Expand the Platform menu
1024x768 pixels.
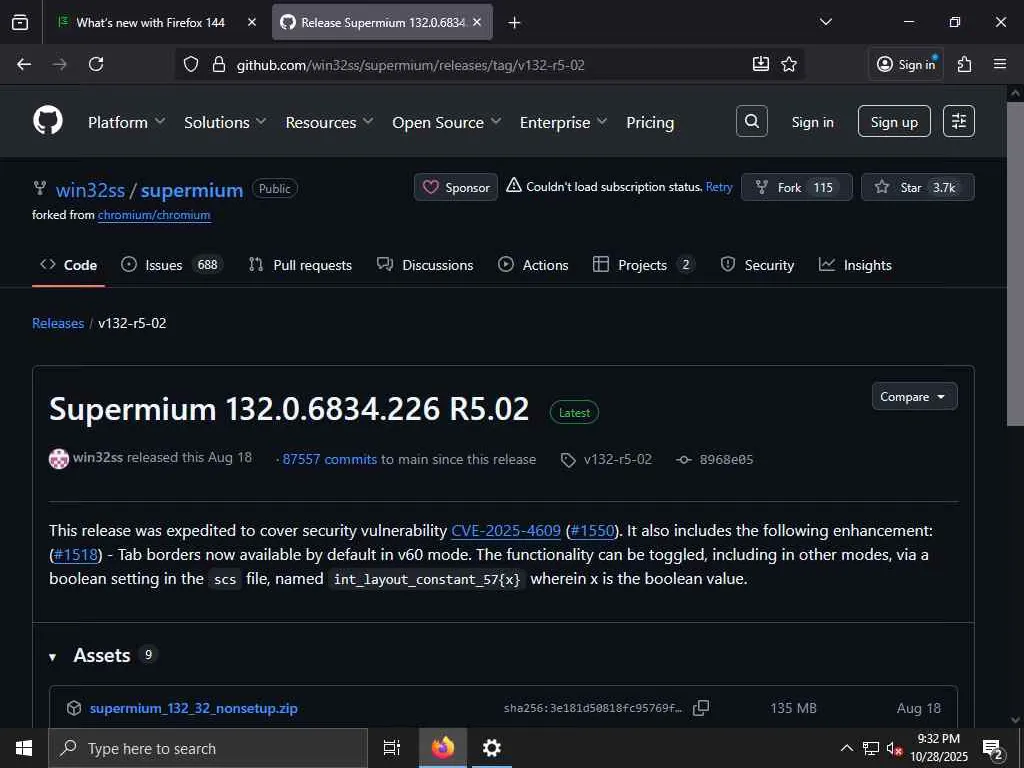click(x=127, y=122)
